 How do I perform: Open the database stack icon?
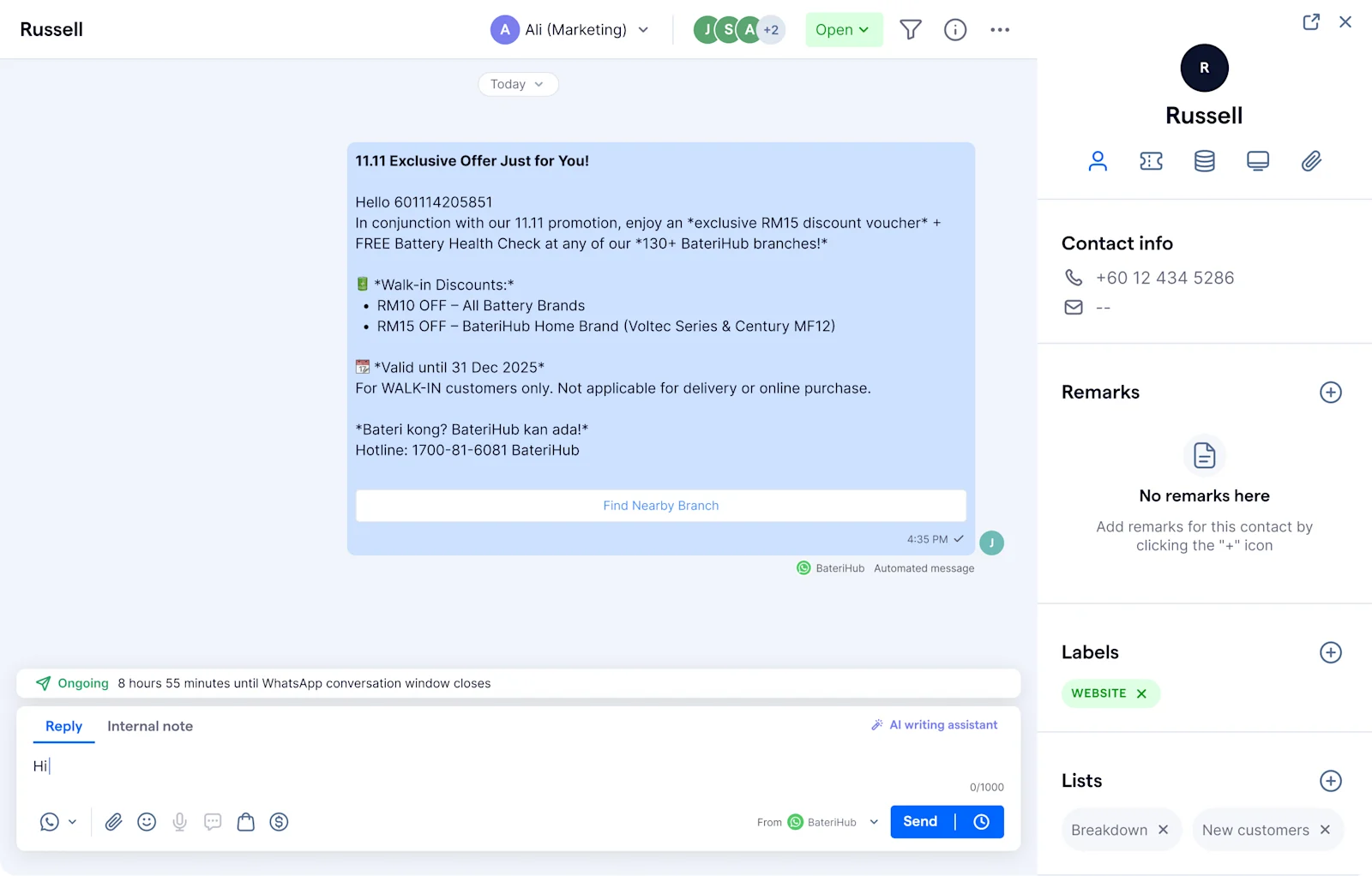[x=1205, y=161]
